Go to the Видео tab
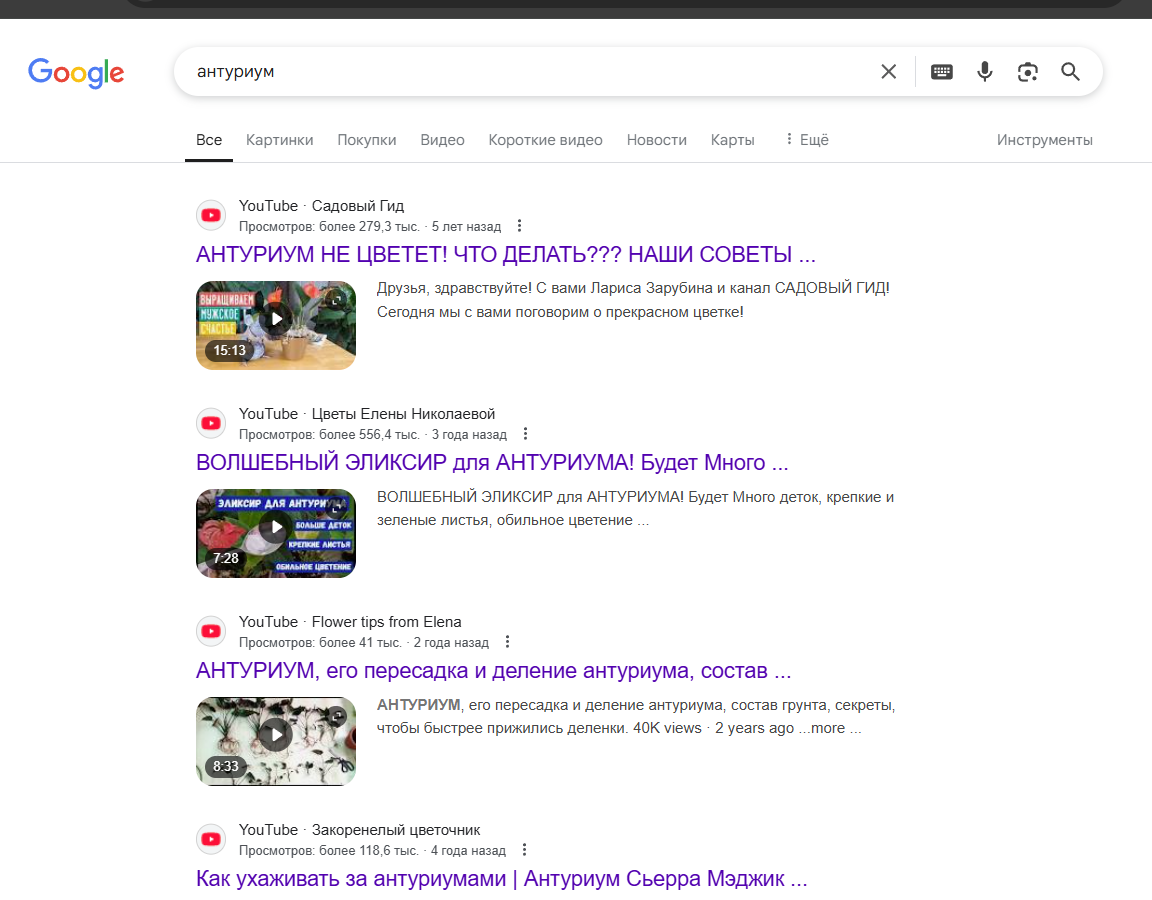 click(x=442, y=140)
